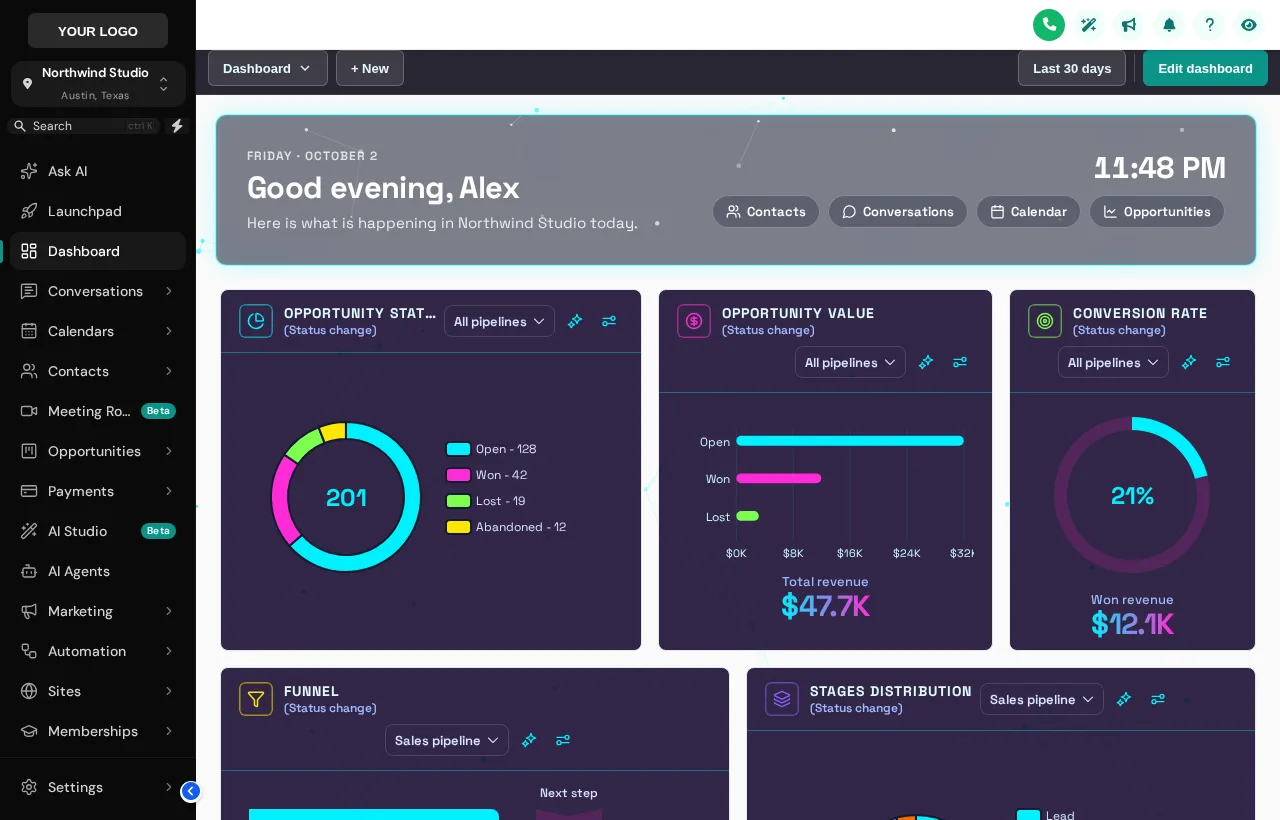Open the magic wand AI icon in header
The height and width of the screenshot is (820, 1280).
pos(1089,25)
